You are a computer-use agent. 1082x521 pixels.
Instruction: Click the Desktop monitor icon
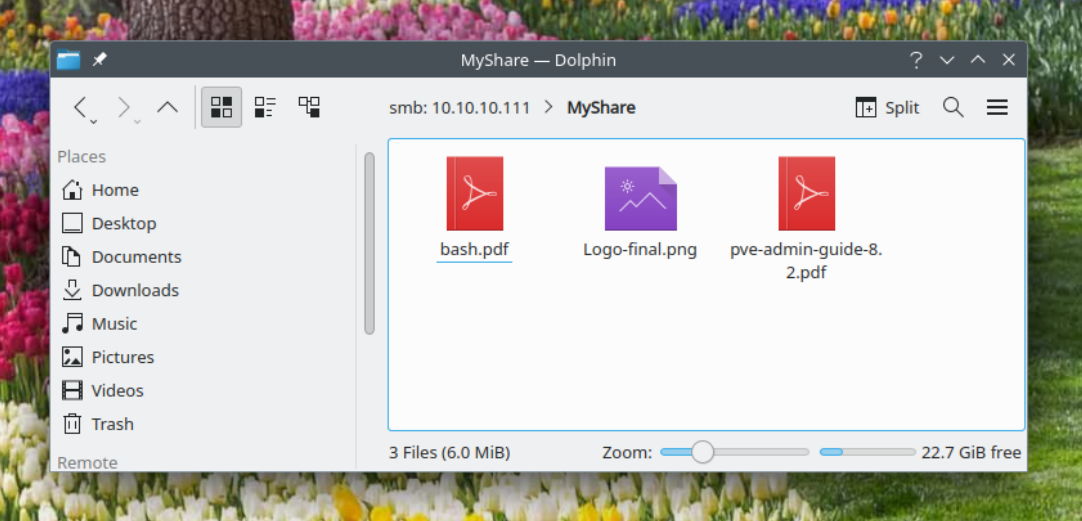pos(72,224)
